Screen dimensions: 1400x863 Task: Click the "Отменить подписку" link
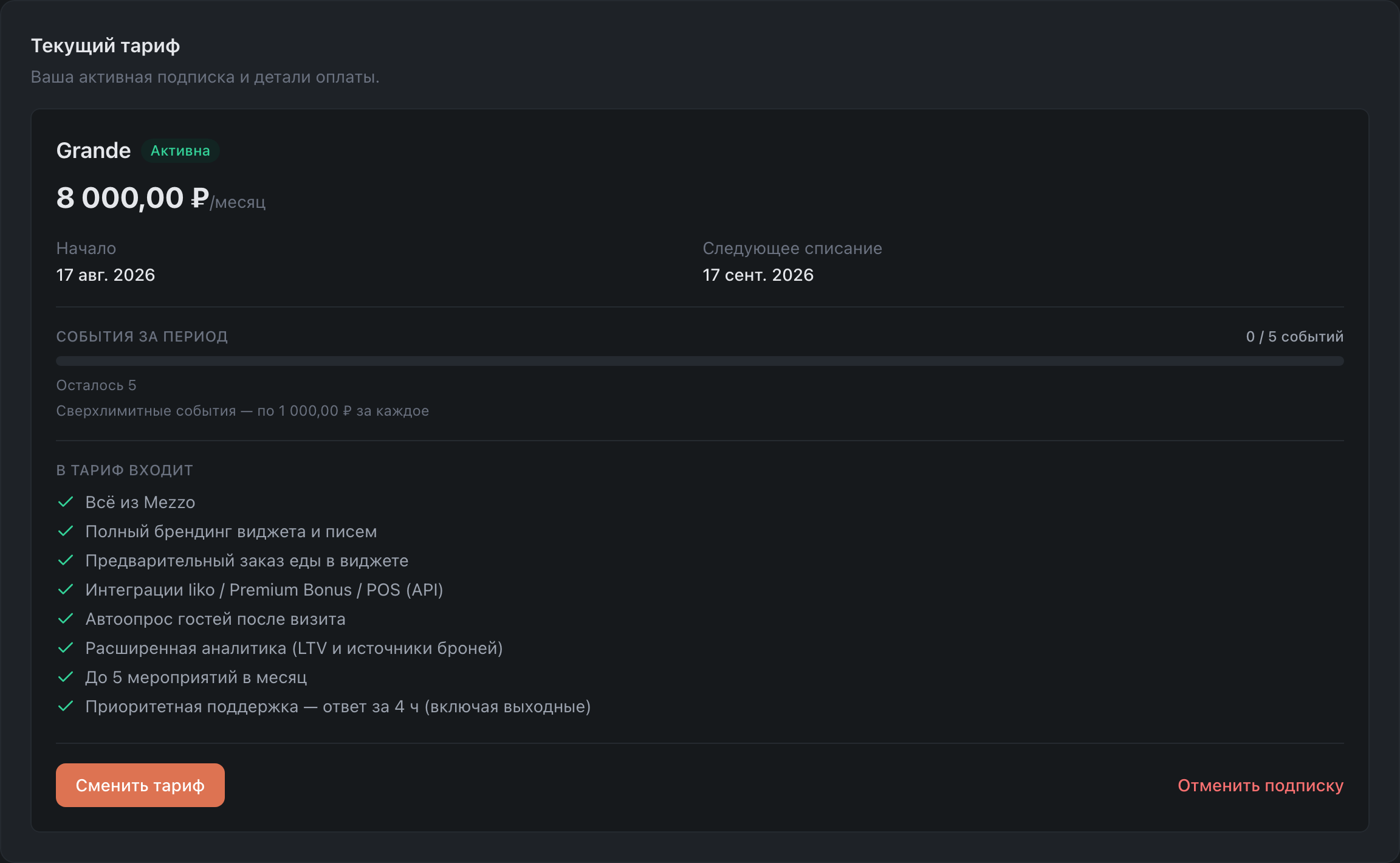(1260, 785)
